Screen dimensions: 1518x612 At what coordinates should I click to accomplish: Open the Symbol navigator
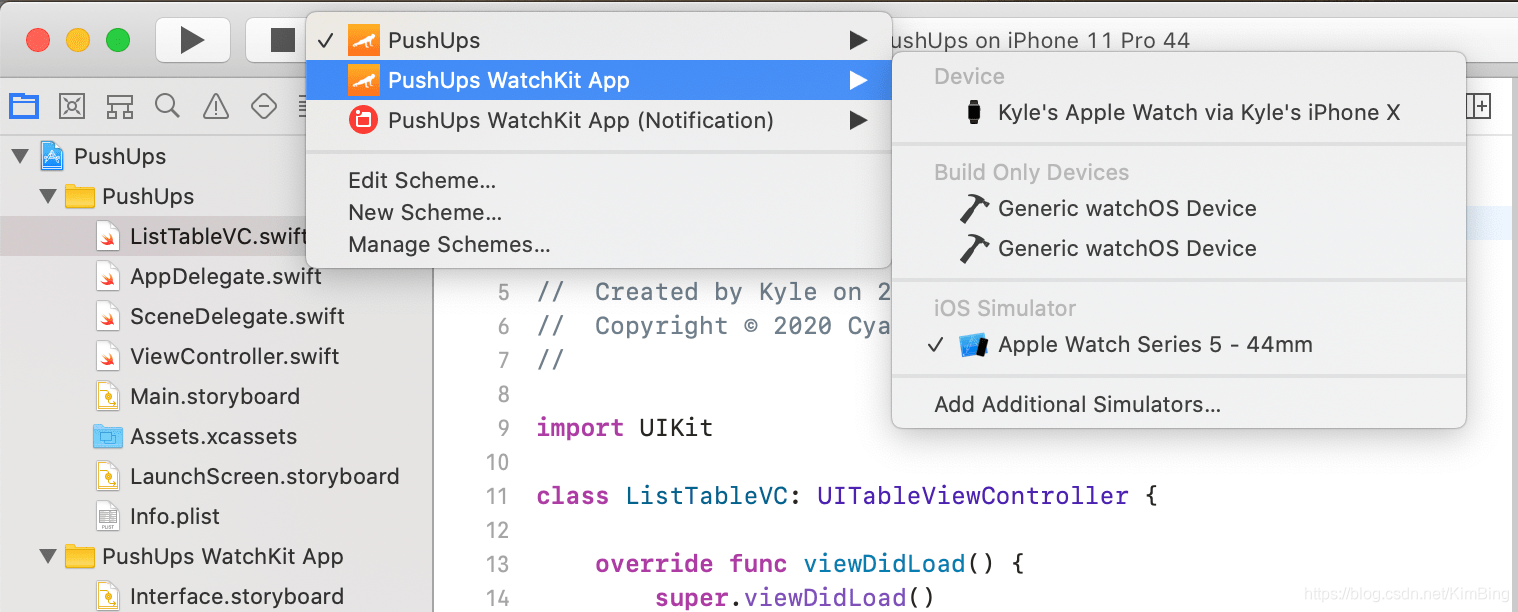tap(120, 106)
